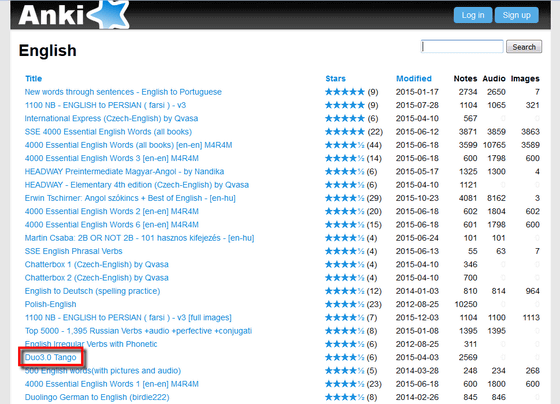Open 1100 NB Persian v3 [full images] deck

pos(128,317)
